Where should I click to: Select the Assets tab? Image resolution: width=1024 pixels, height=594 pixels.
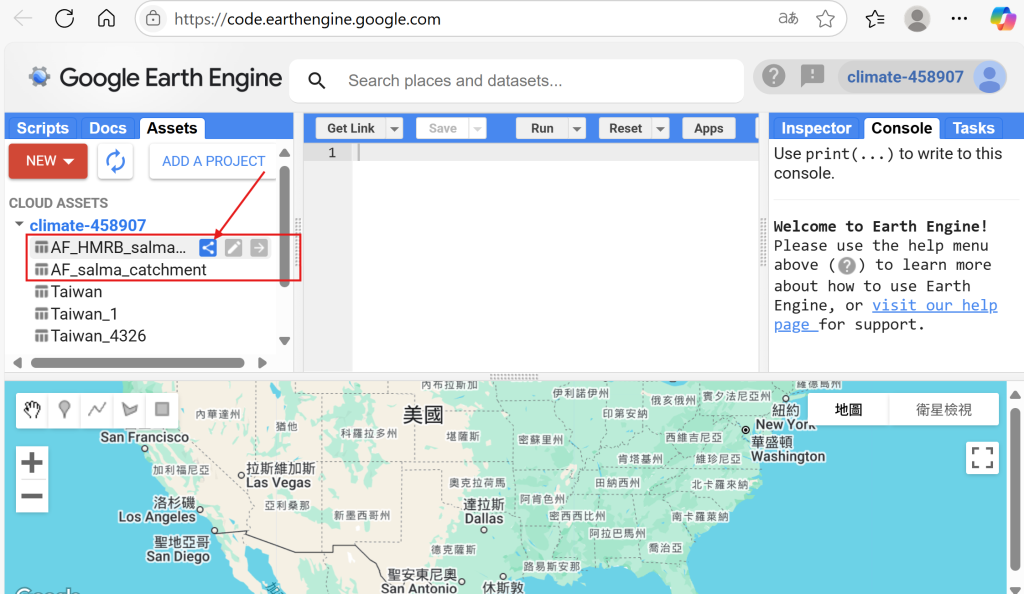point(172,128)
